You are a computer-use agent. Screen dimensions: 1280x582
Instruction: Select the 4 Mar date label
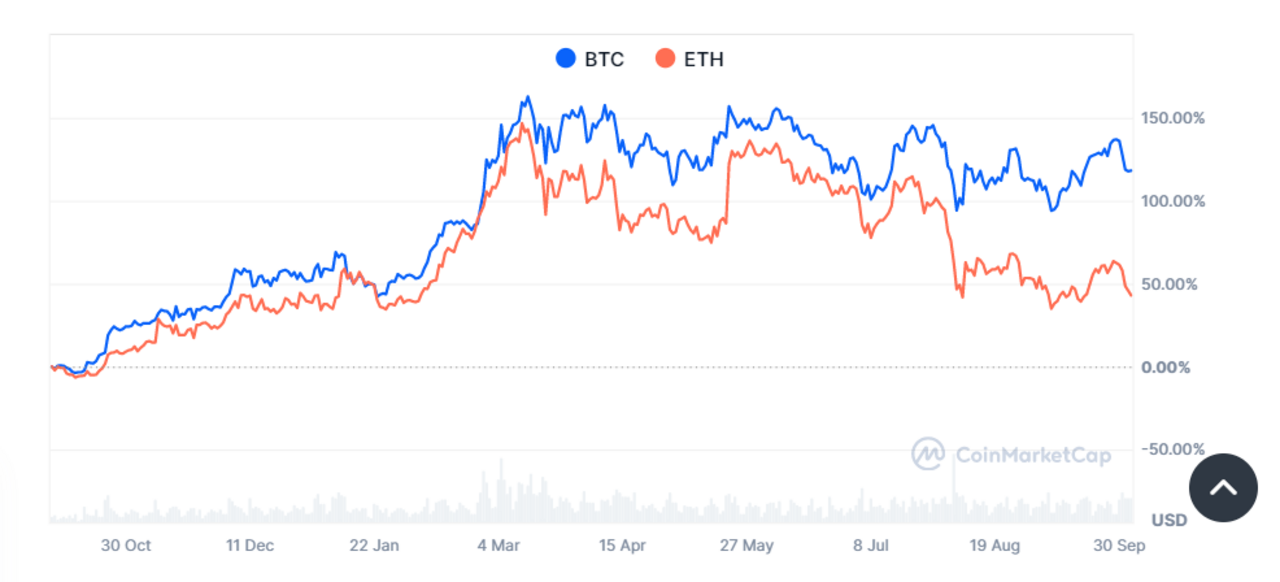499,546
